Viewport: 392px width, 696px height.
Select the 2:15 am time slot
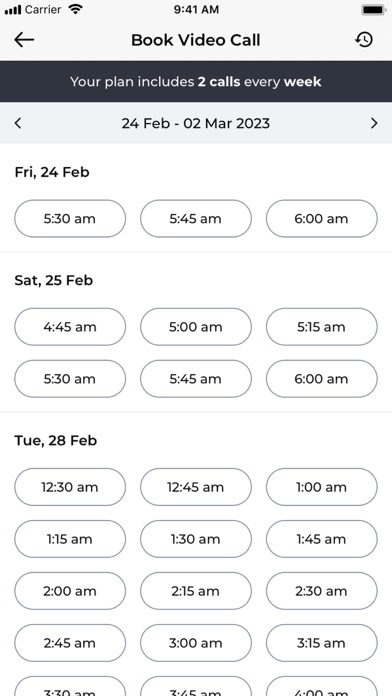tap(196, 591)
